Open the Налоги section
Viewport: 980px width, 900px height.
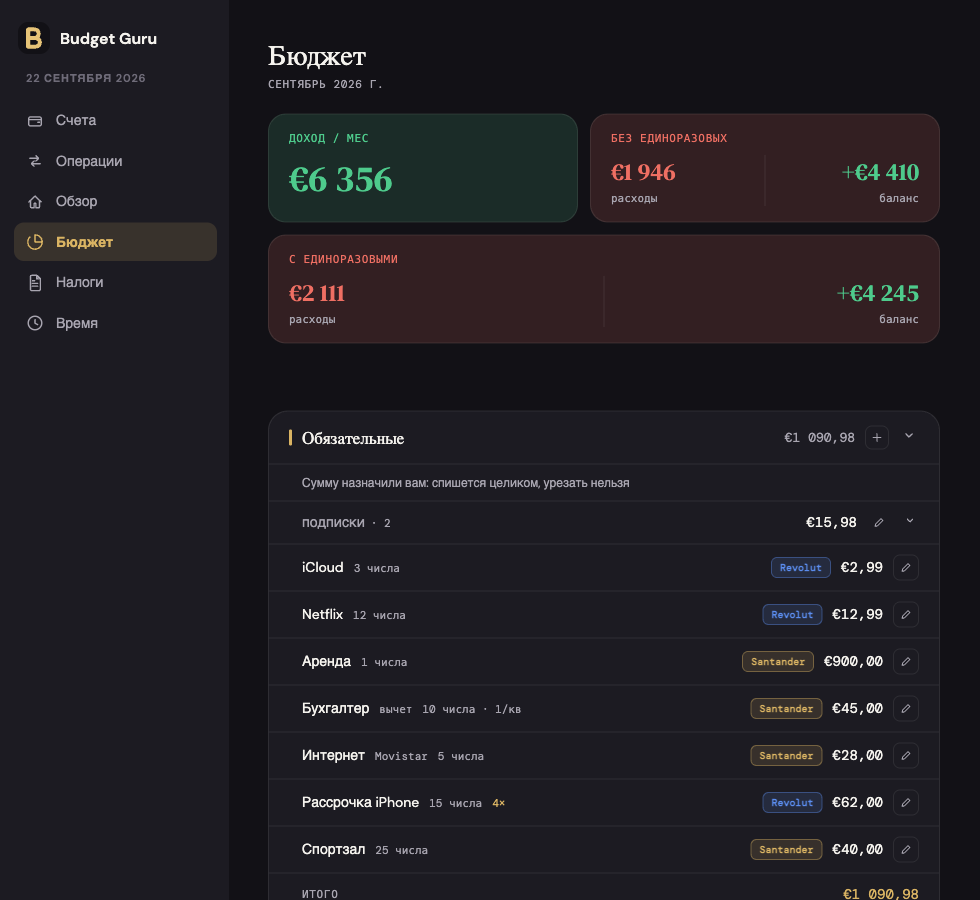[x=116, y=282]
